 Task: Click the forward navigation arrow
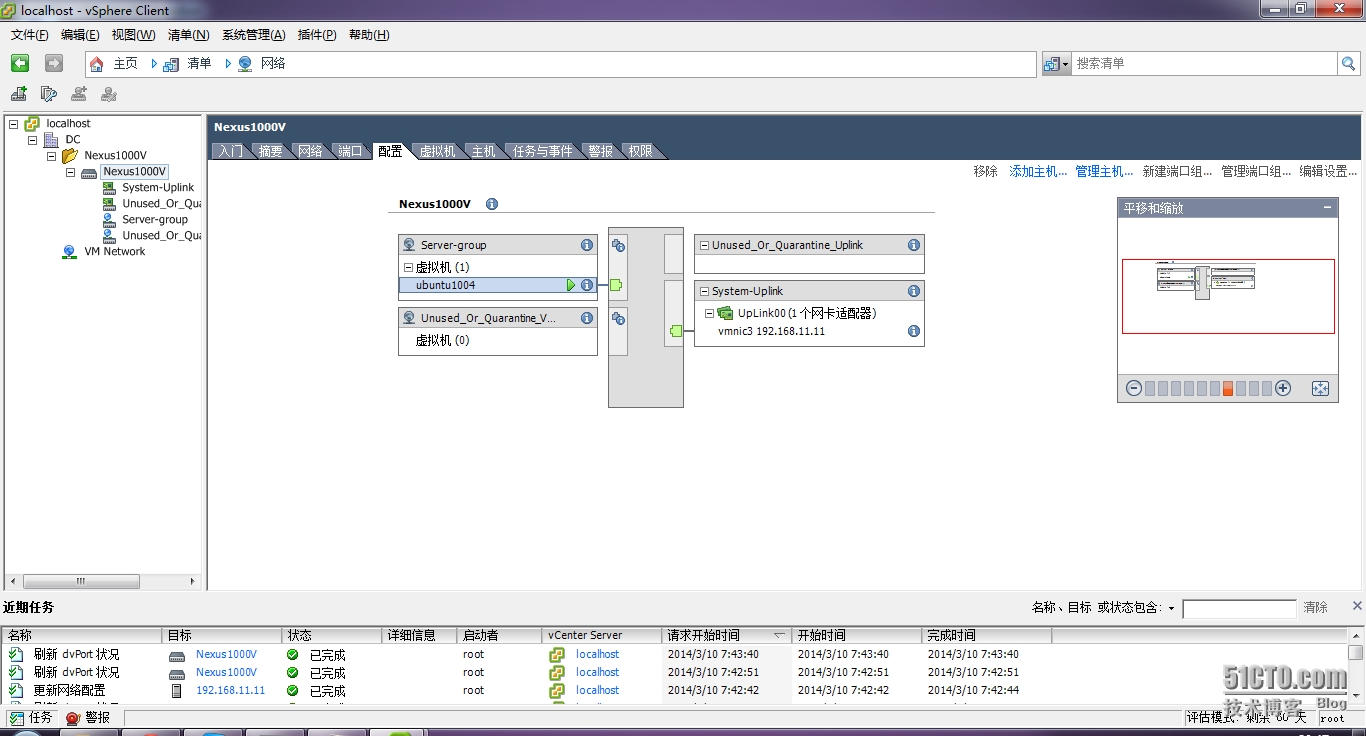(x=54, y=63)
